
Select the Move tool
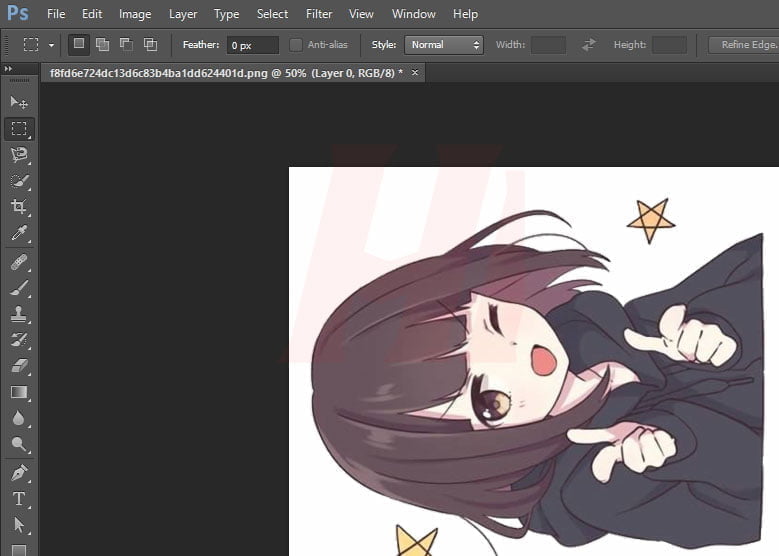pyautogui.click(x=19, y=102)
